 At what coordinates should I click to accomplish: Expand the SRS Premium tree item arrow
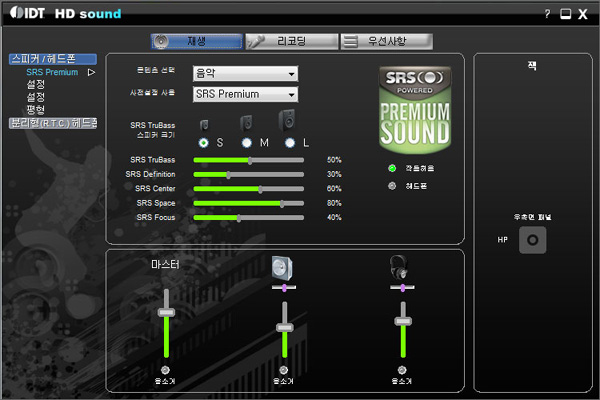pyautogui.click(x=91, y=72)
